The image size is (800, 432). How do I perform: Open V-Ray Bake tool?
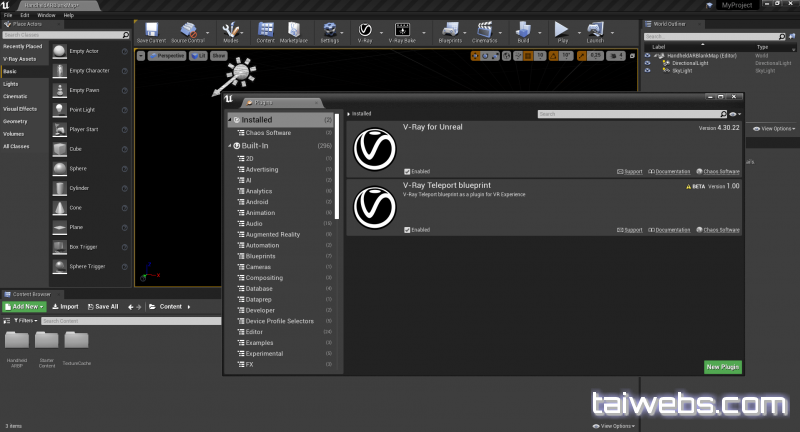404,31
